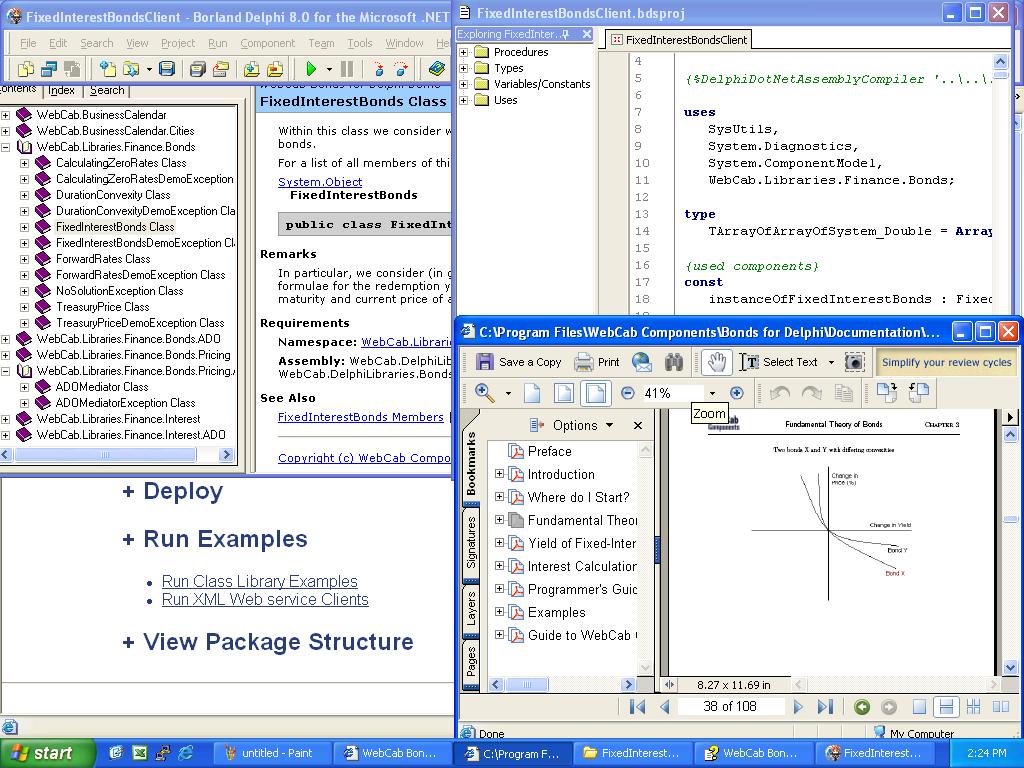Click the Email globe icon in Adobe Reader
Viewport: 1024px width, 768px height.
641,362
